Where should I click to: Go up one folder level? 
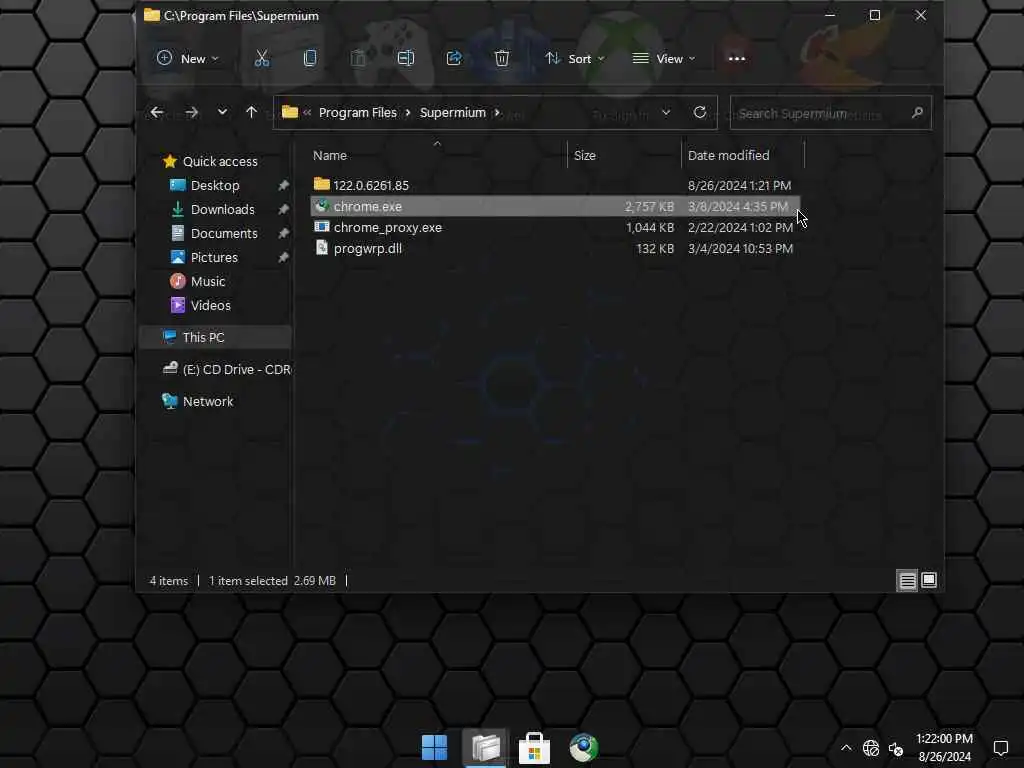[x=251, y=112]
